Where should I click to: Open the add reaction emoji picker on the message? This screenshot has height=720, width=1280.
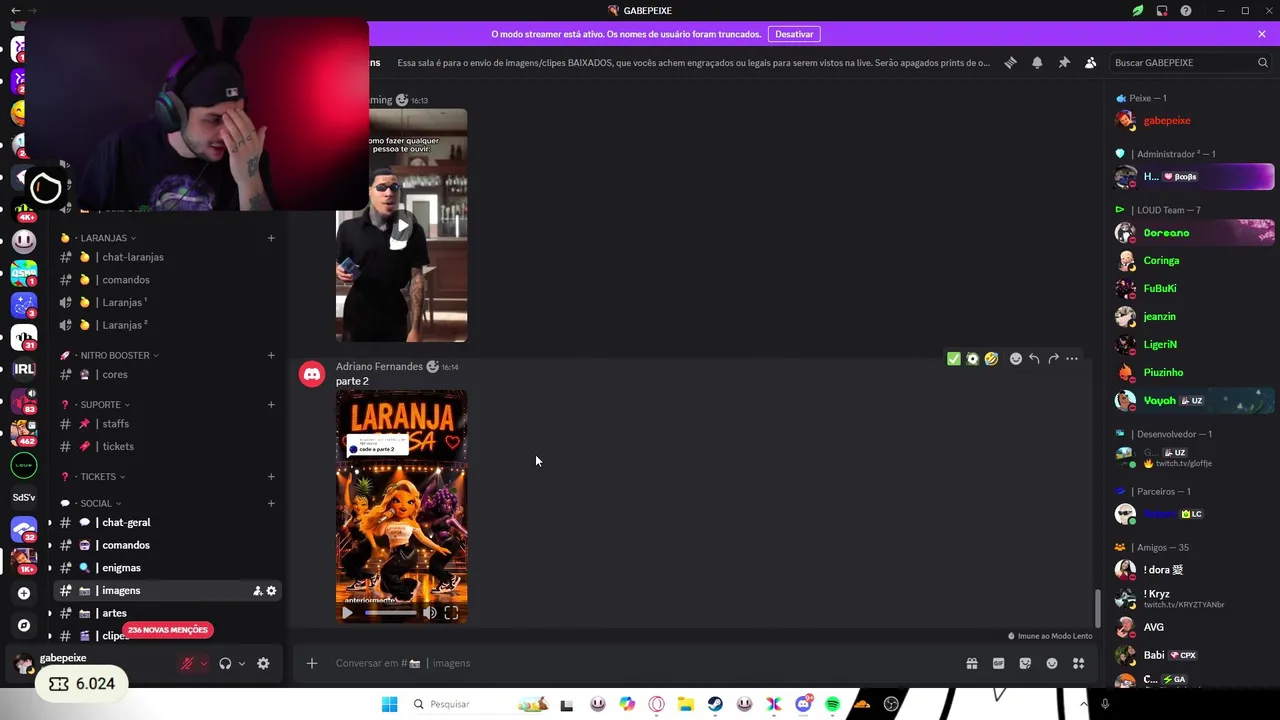1016,358
